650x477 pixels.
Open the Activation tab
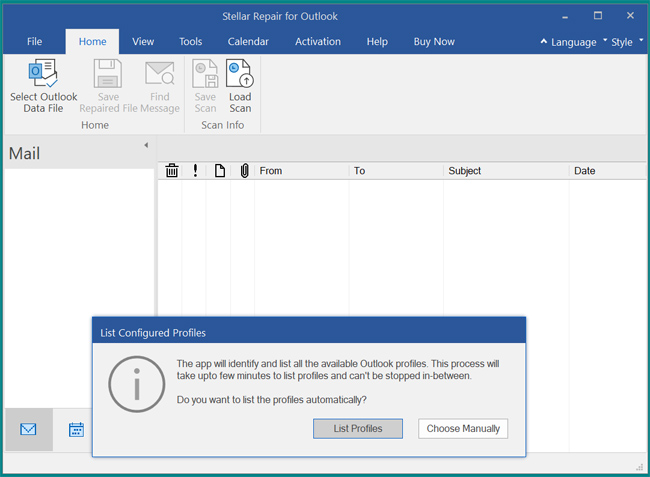(x=318, y=41)
